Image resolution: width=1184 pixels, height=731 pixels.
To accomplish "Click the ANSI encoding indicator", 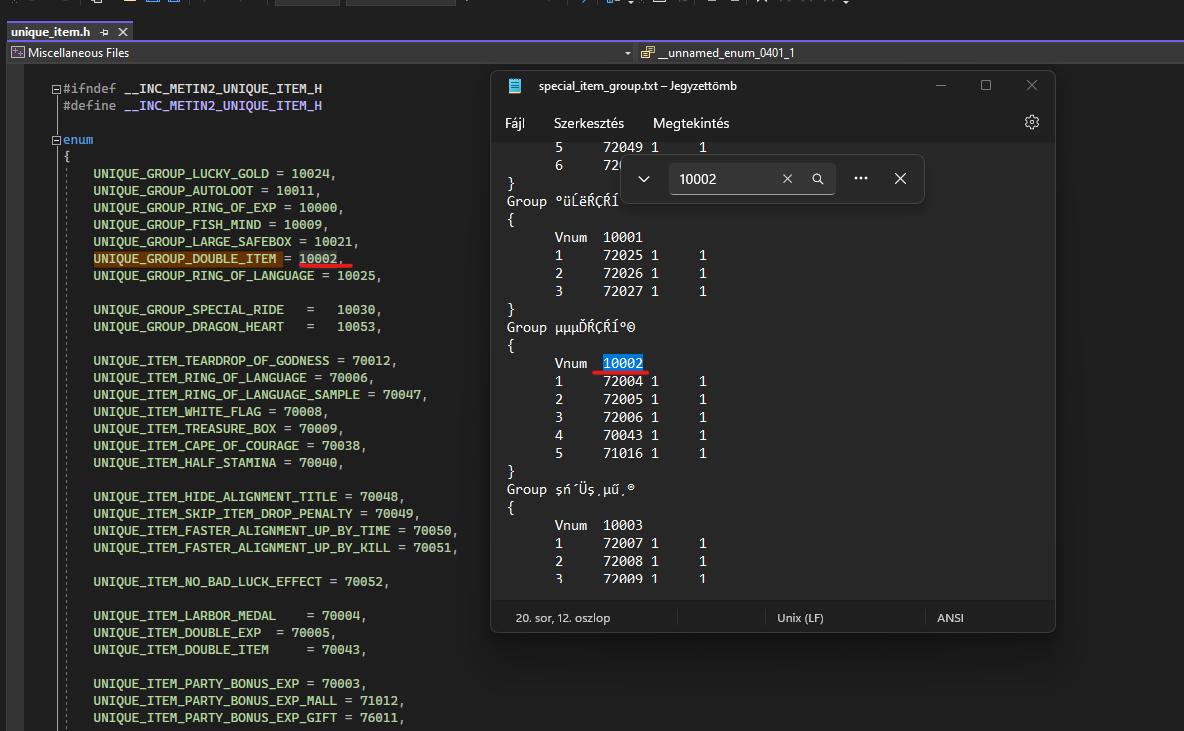I will coord(950,618).
